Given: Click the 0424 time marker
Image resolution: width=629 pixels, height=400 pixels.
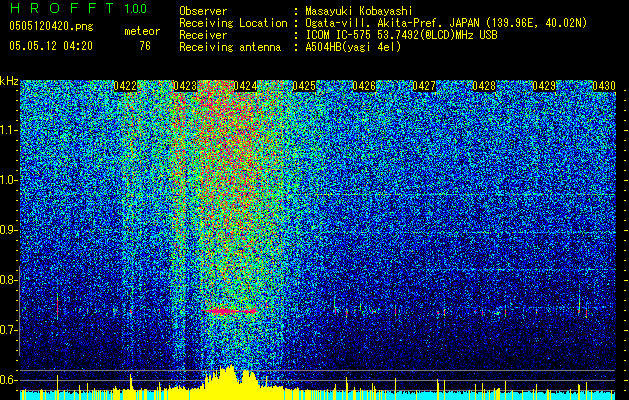Looking at the screenshot, I should tap(245, 86).
